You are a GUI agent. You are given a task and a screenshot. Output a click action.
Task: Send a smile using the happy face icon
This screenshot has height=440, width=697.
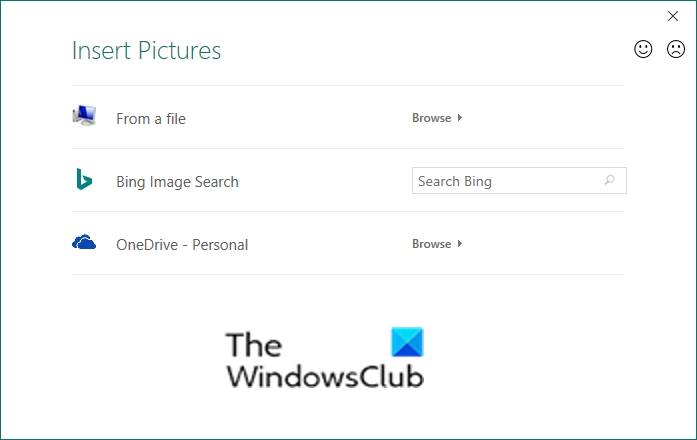[644, 49]
